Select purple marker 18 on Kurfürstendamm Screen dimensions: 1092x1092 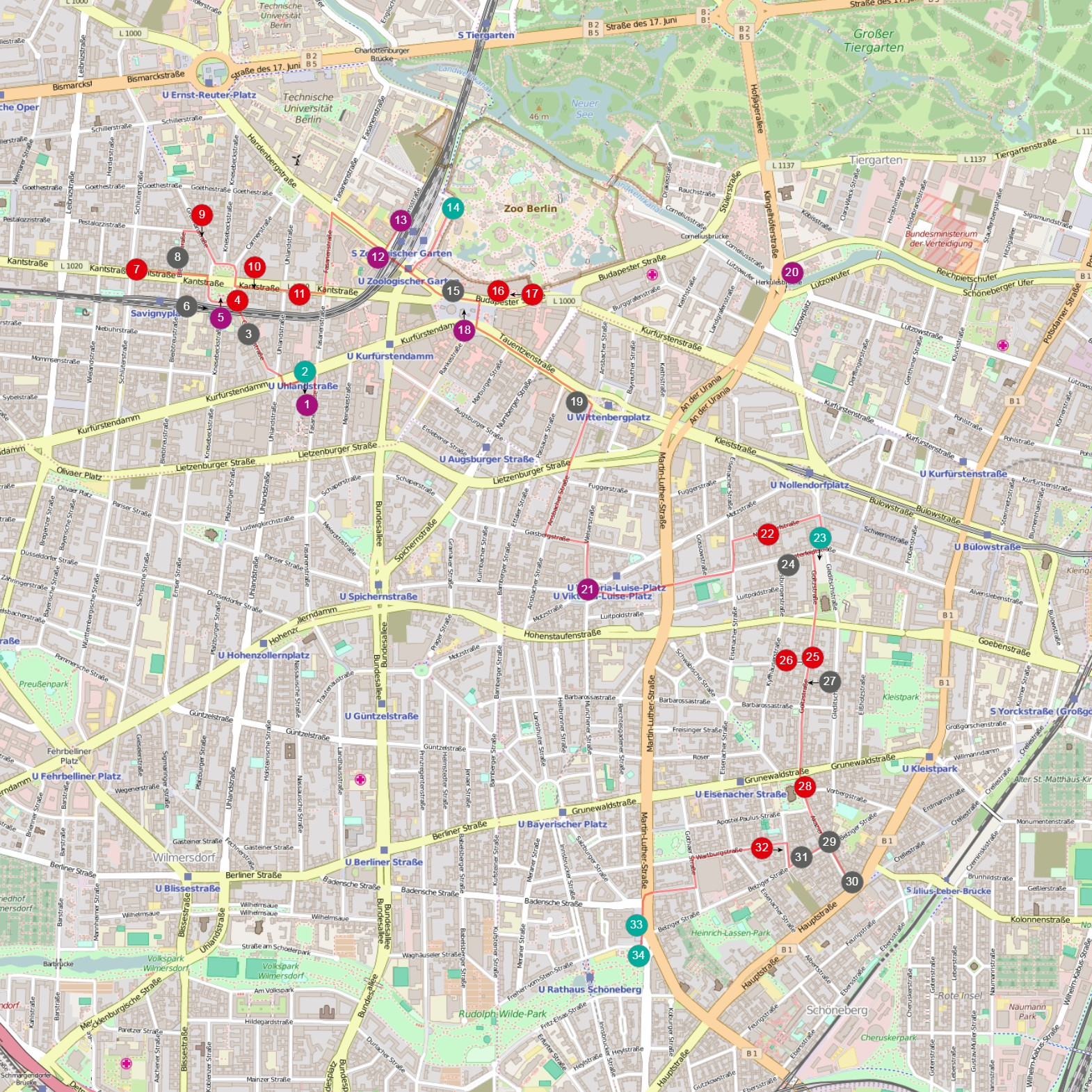click(464, 330)
